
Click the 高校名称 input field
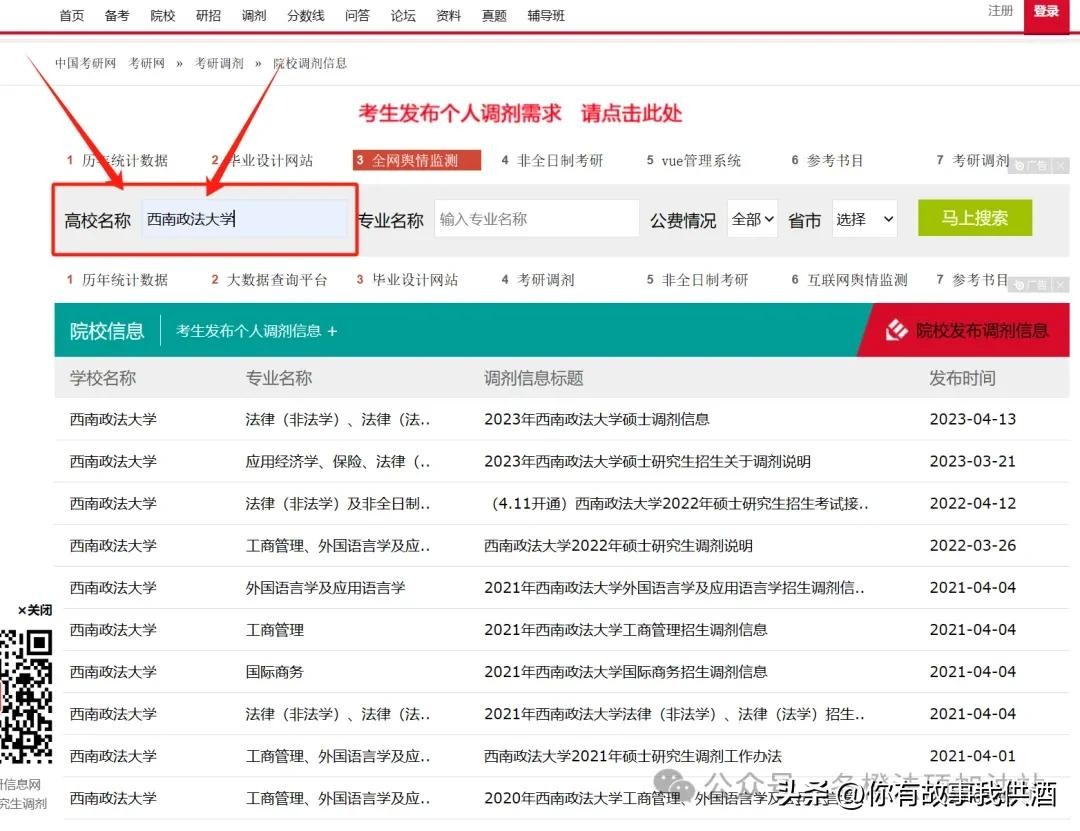click(245, 219)
